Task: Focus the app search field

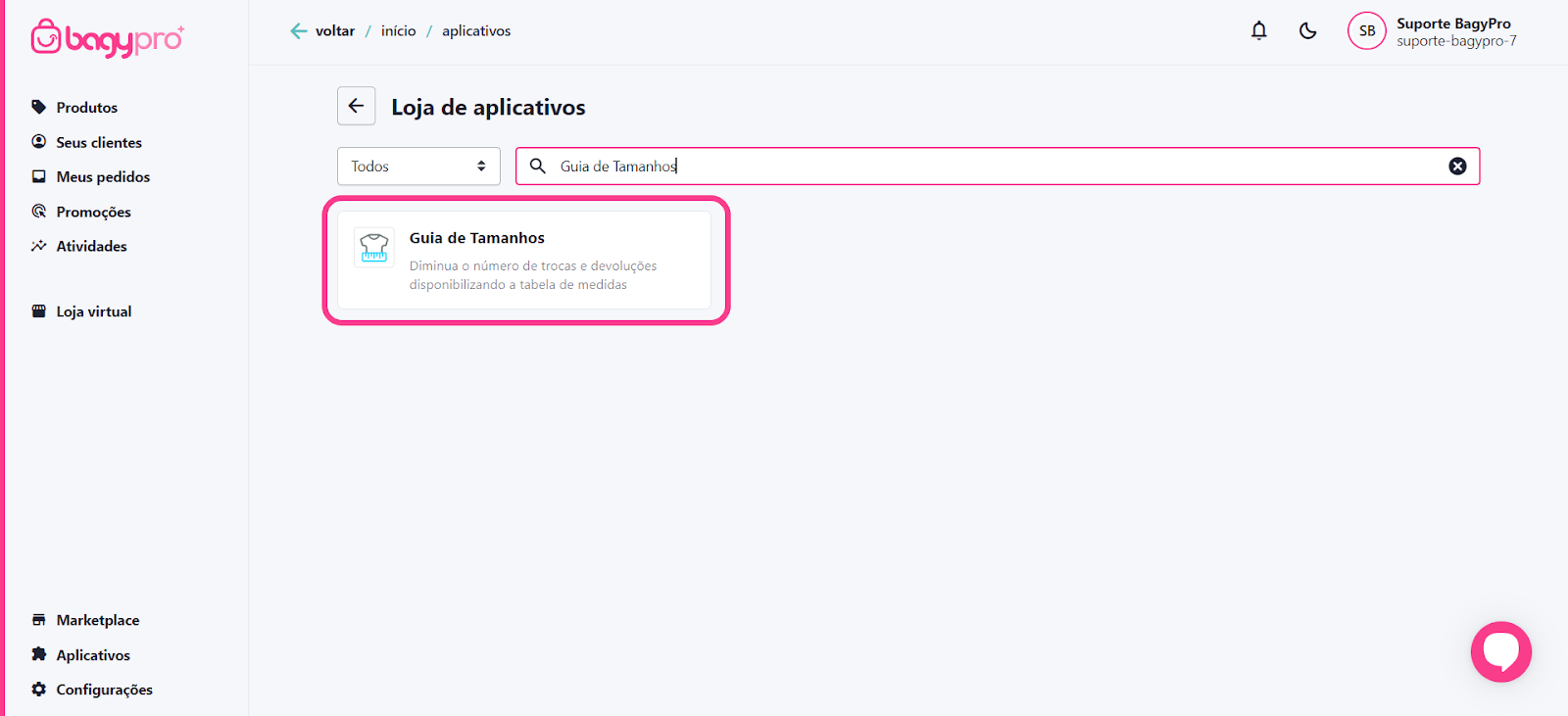Action: 998,167
